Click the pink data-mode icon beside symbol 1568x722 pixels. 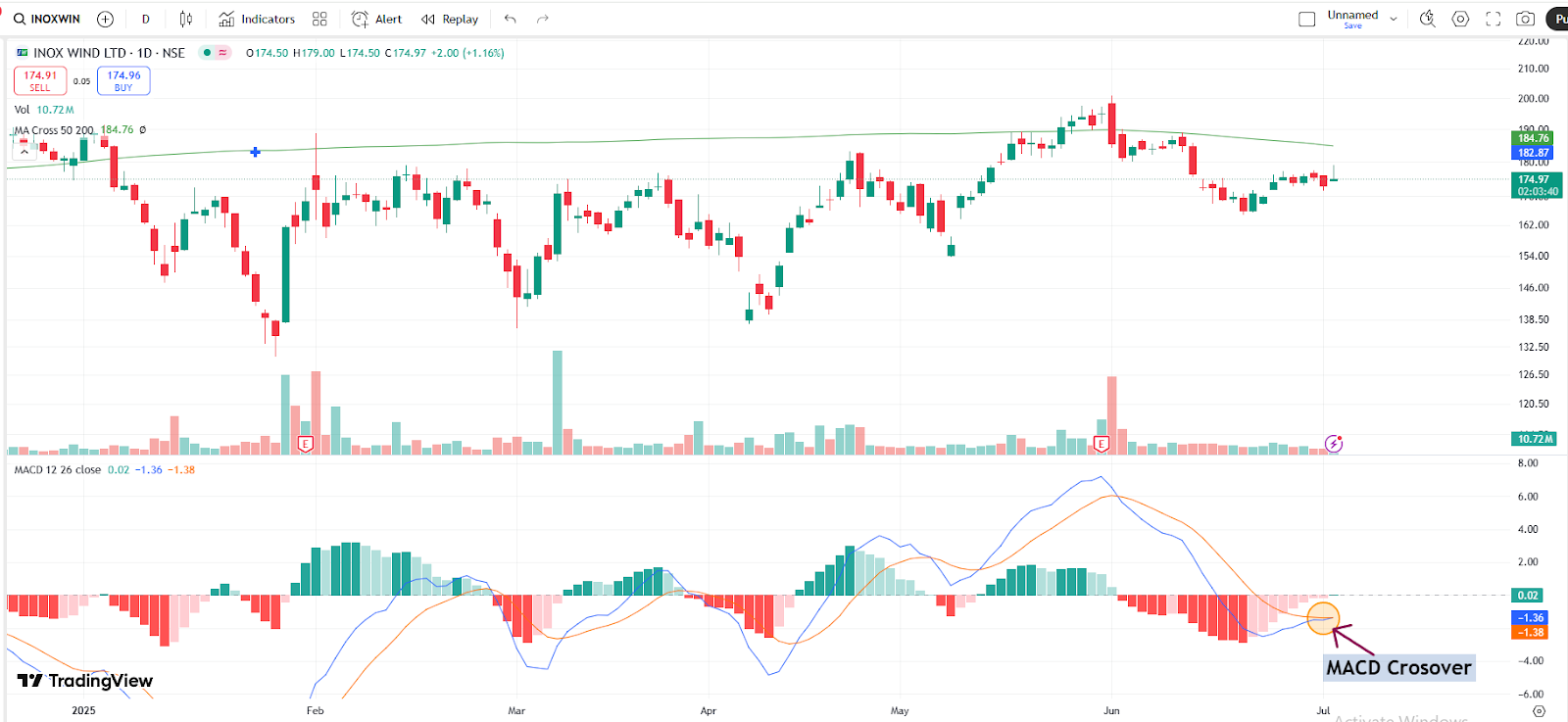pyautogui.click(x=222, y=53)
